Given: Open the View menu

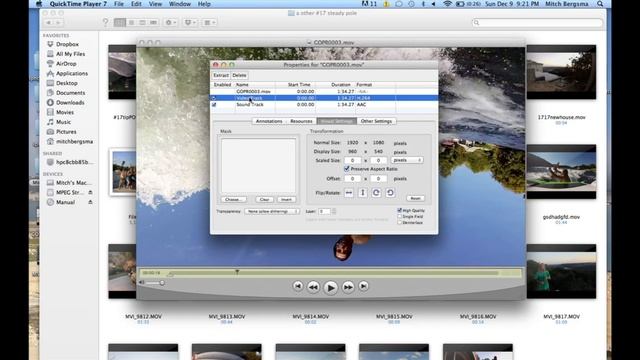Looking at the screenshot, I should tap(155, 4).
